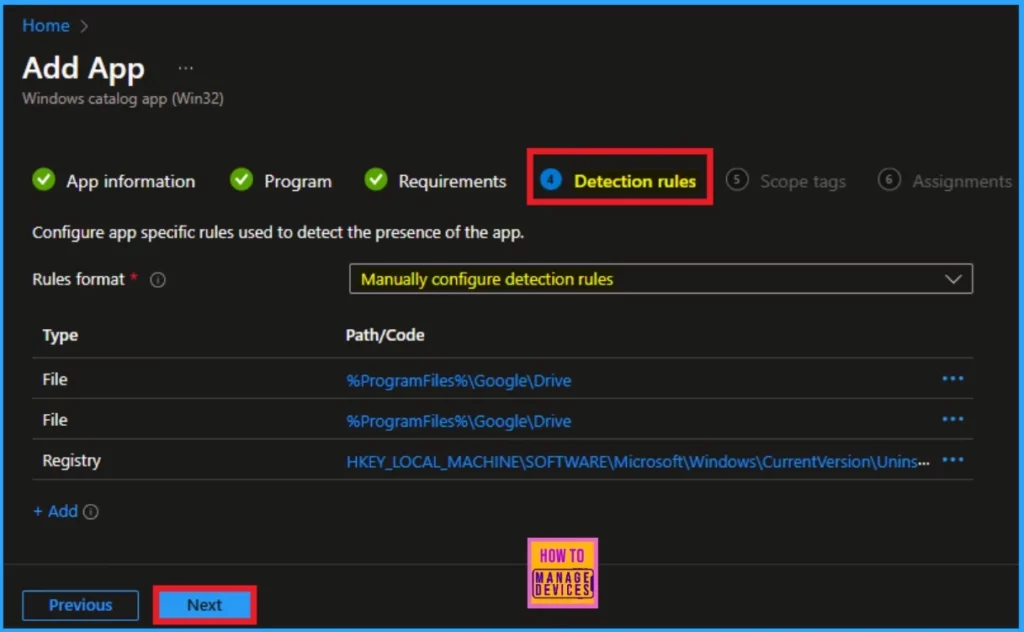This screenshot has width=1024, height=632.
Task: Click the step 5 circle for Scope tags
Action: pyautogui.click(x=737, y=180)
